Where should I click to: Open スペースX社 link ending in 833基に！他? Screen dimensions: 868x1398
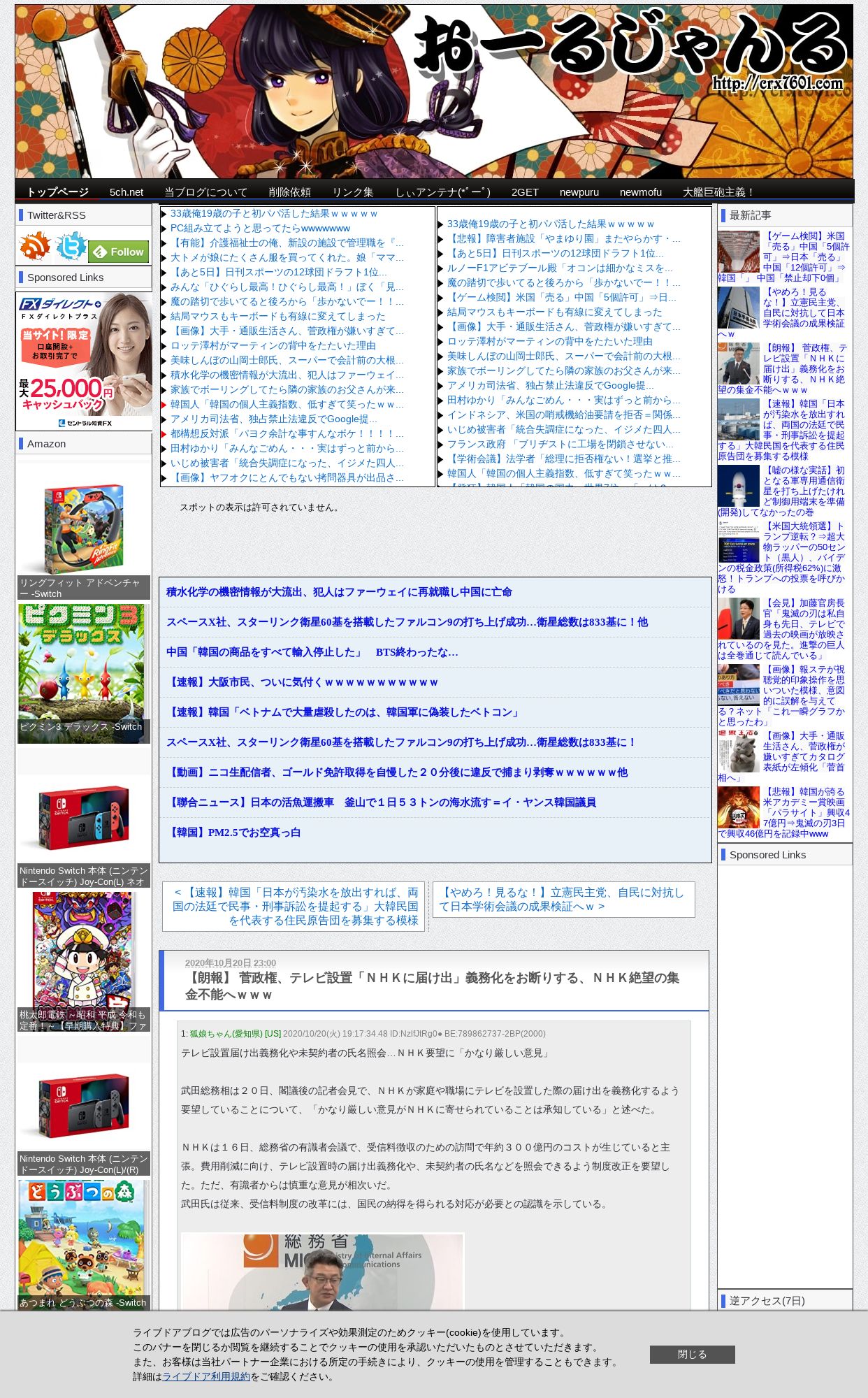tap(407, 622)
